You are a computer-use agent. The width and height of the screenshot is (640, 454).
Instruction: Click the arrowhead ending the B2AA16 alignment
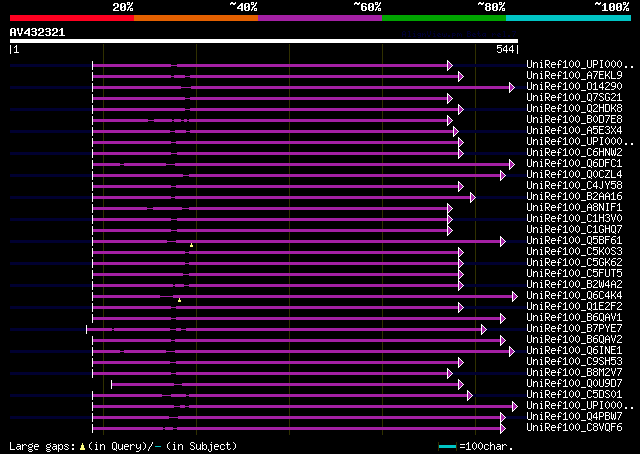[x=472, y=197]
